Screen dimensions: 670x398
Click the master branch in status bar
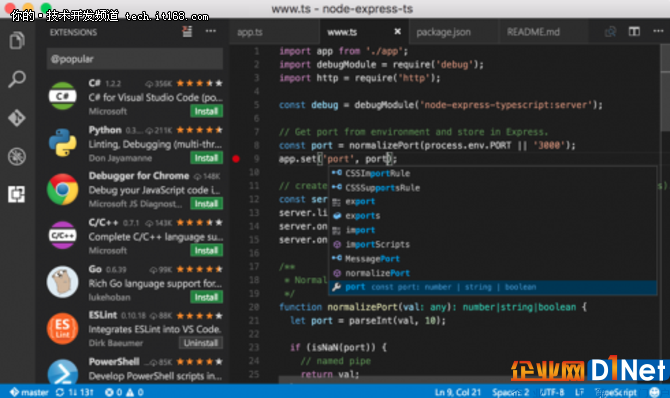tap(29, 392)
